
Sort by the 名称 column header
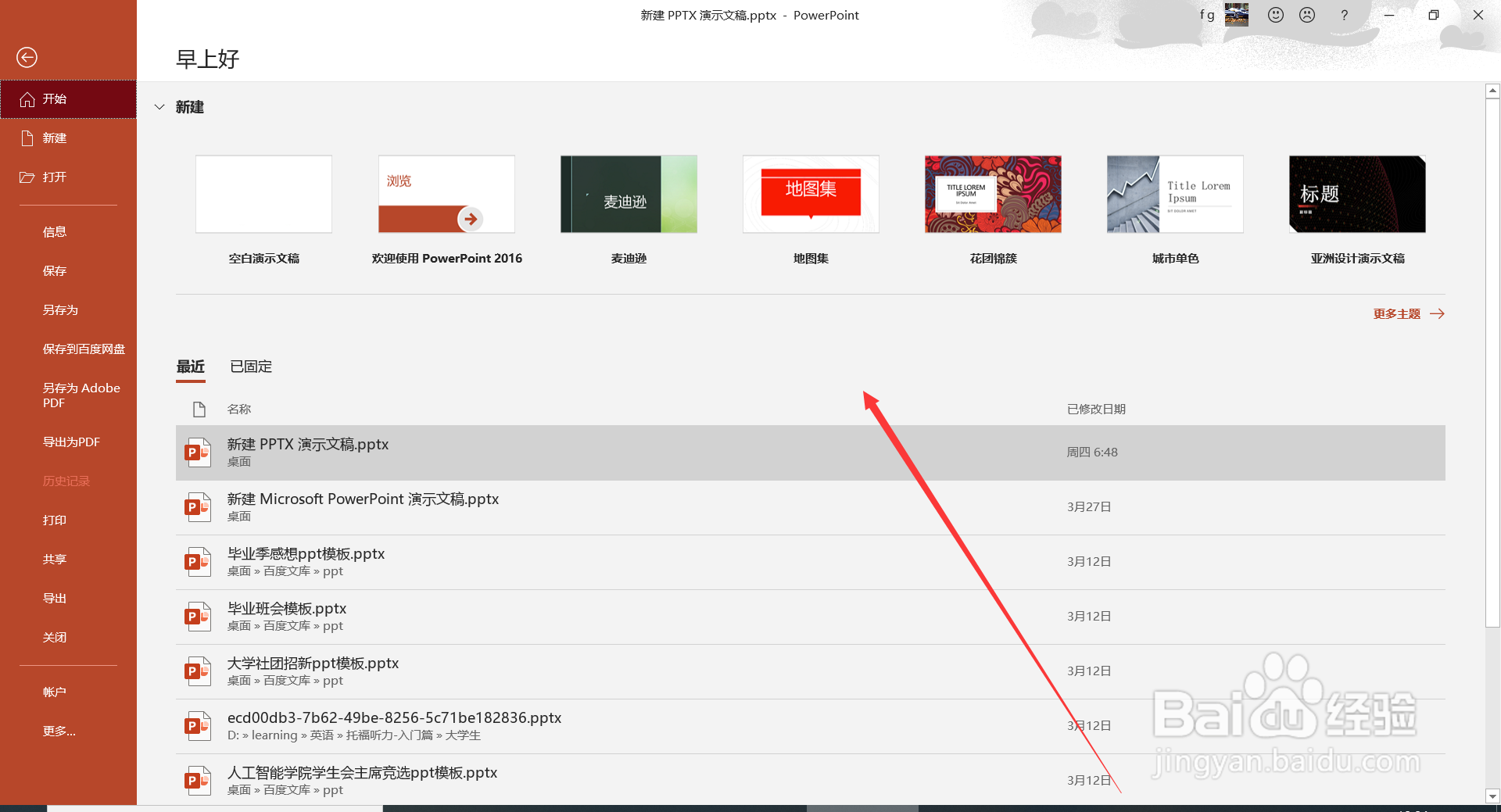(239, 409)
